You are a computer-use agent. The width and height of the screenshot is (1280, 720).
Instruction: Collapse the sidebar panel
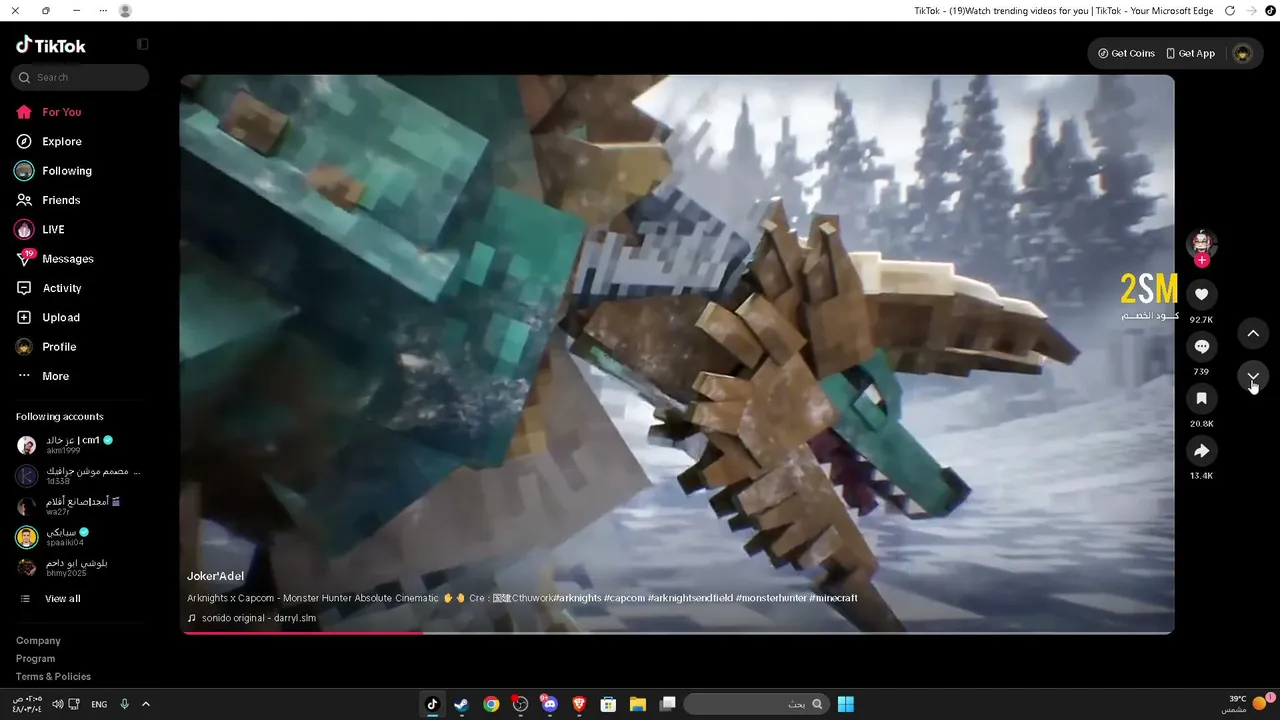click(142, 44)
